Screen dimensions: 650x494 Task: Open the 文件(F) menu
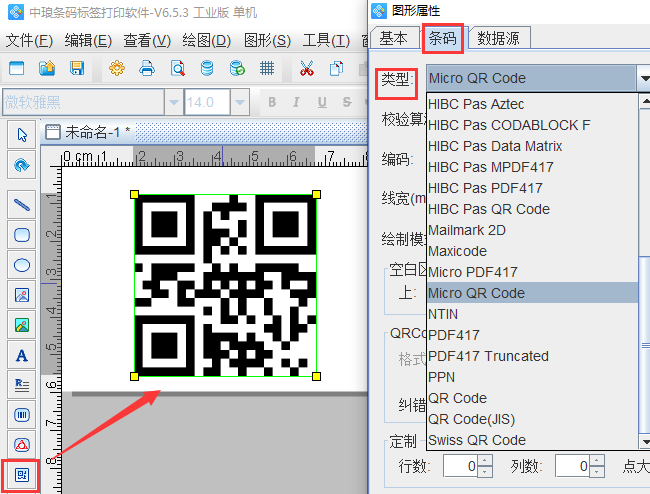coord(29,41)
